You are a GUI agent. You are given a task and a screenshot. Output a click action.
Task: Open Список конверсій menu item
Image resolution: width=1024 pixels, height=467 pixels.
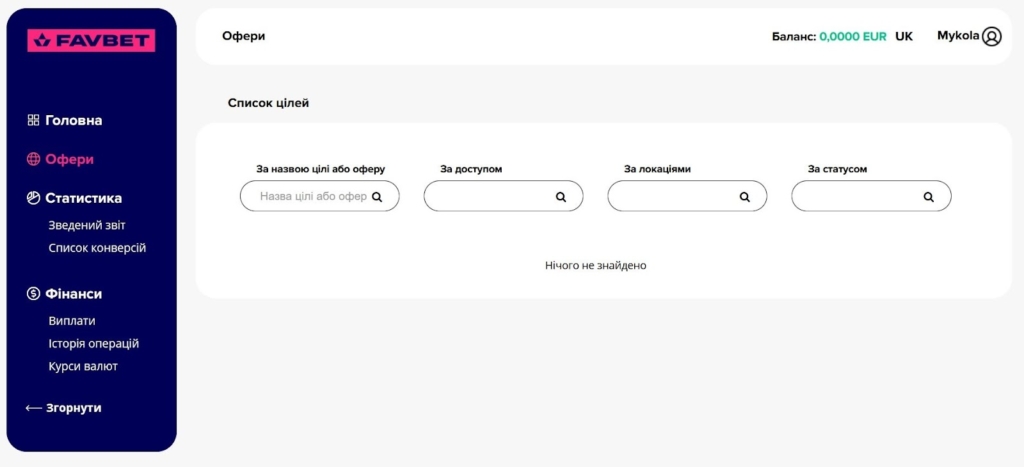click(x=97, y=248)
